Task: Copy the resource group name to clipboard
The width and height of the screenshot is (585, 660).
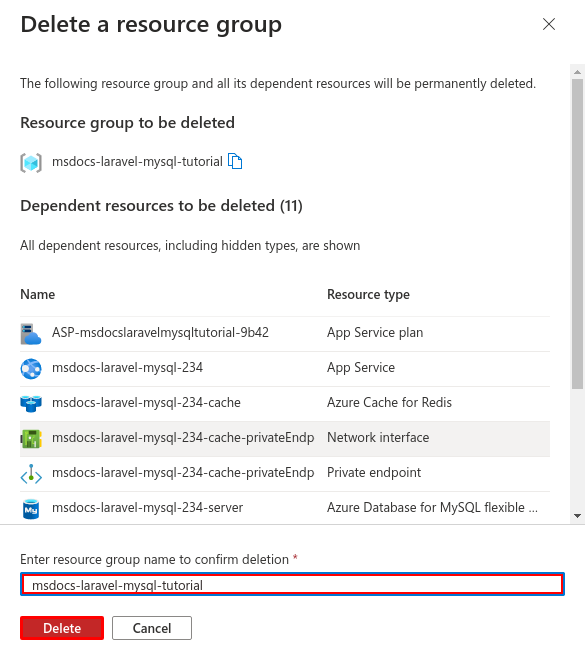Action: pos(235,161)
